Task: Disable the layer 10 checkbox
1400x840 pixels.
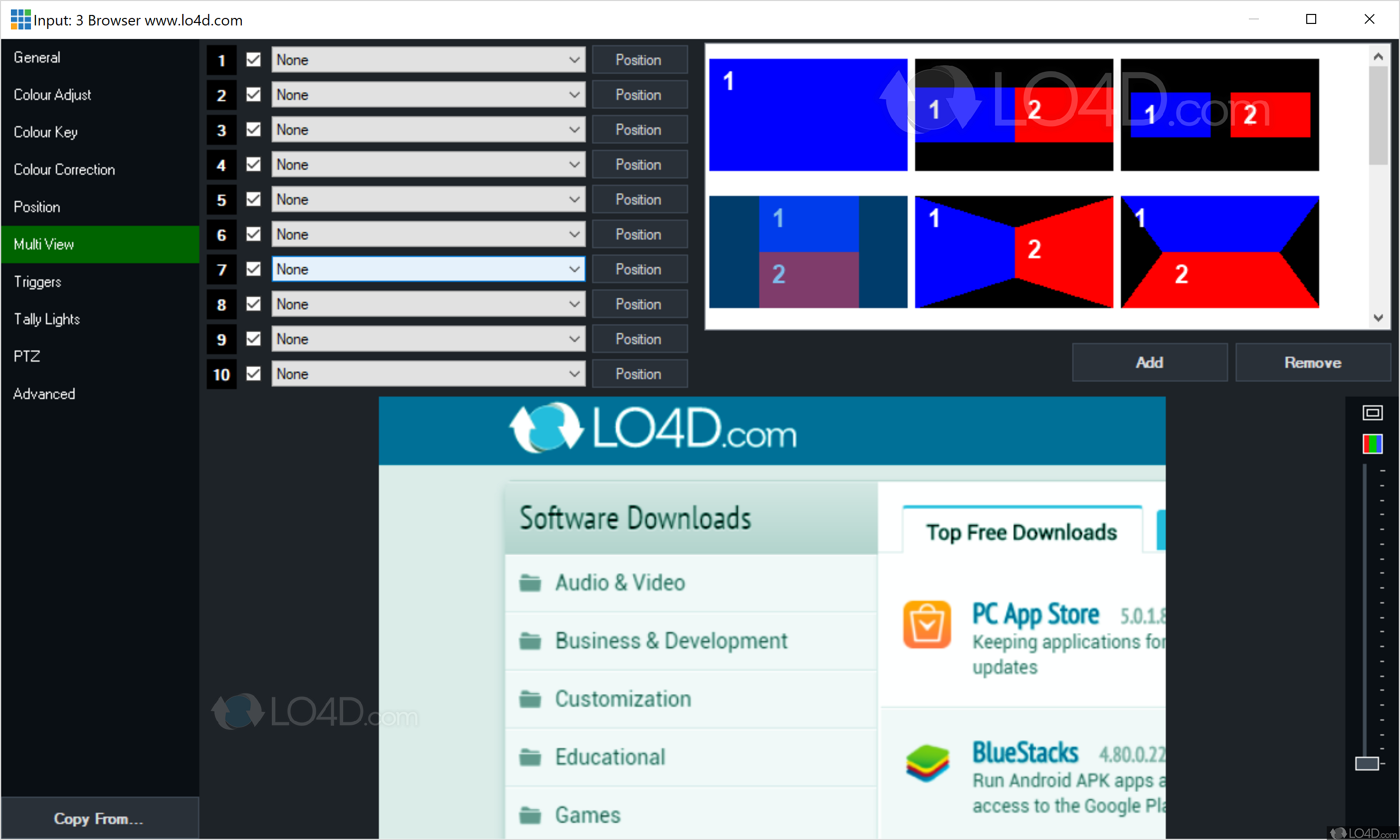Action: coord(253,373)
